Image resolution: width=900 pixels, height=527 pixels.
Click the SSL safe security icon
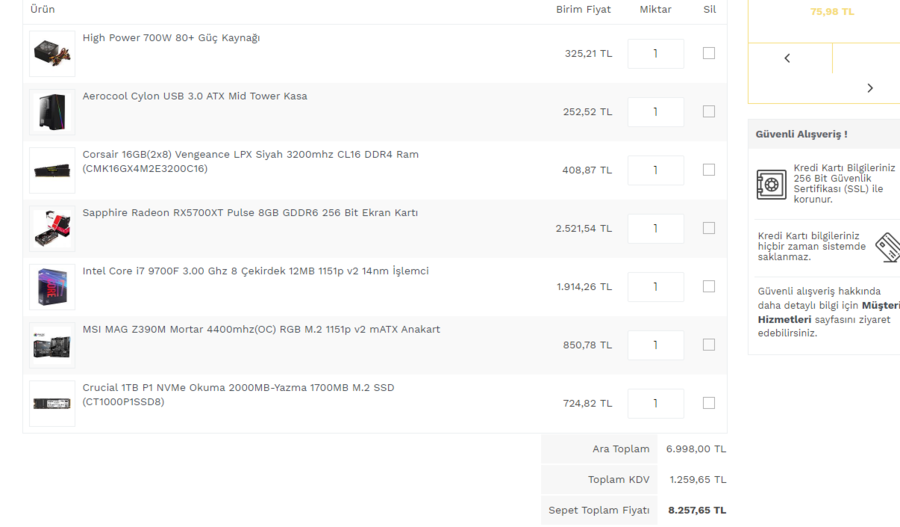[771, 184]
